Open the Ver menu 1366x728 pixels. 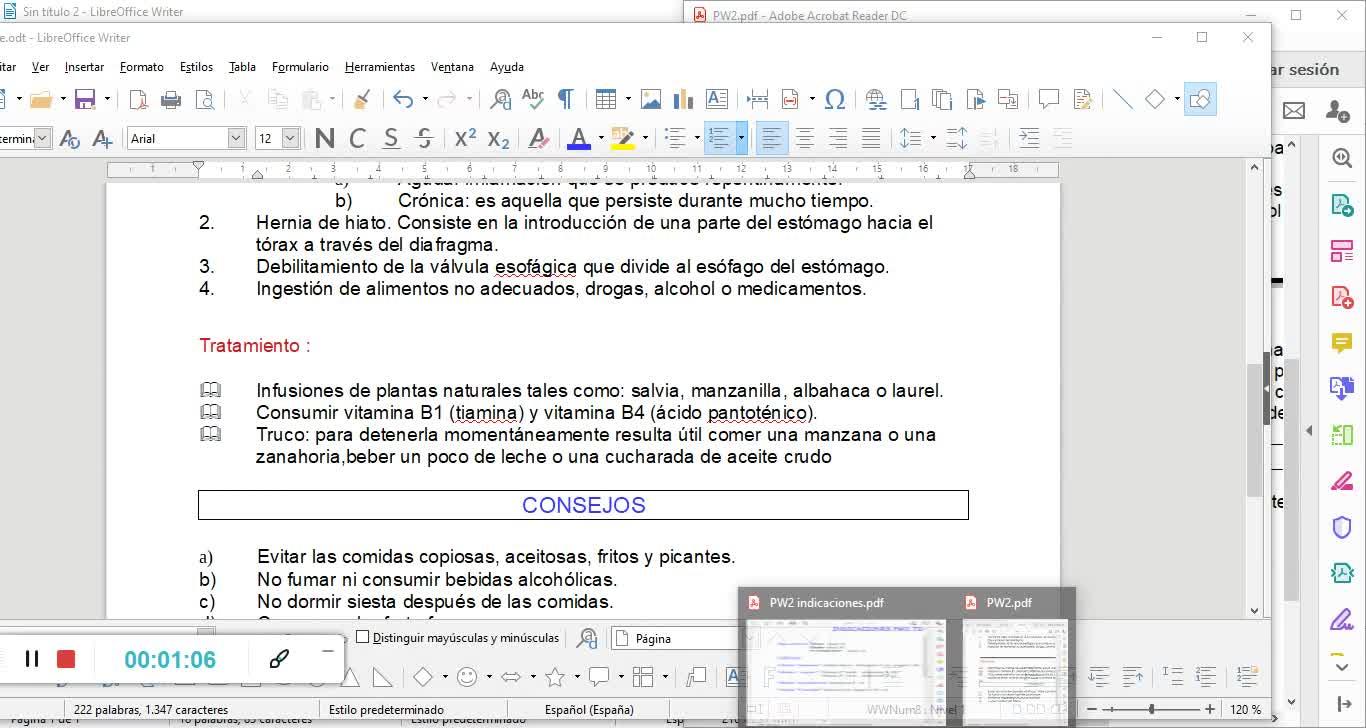coord(40,67)
